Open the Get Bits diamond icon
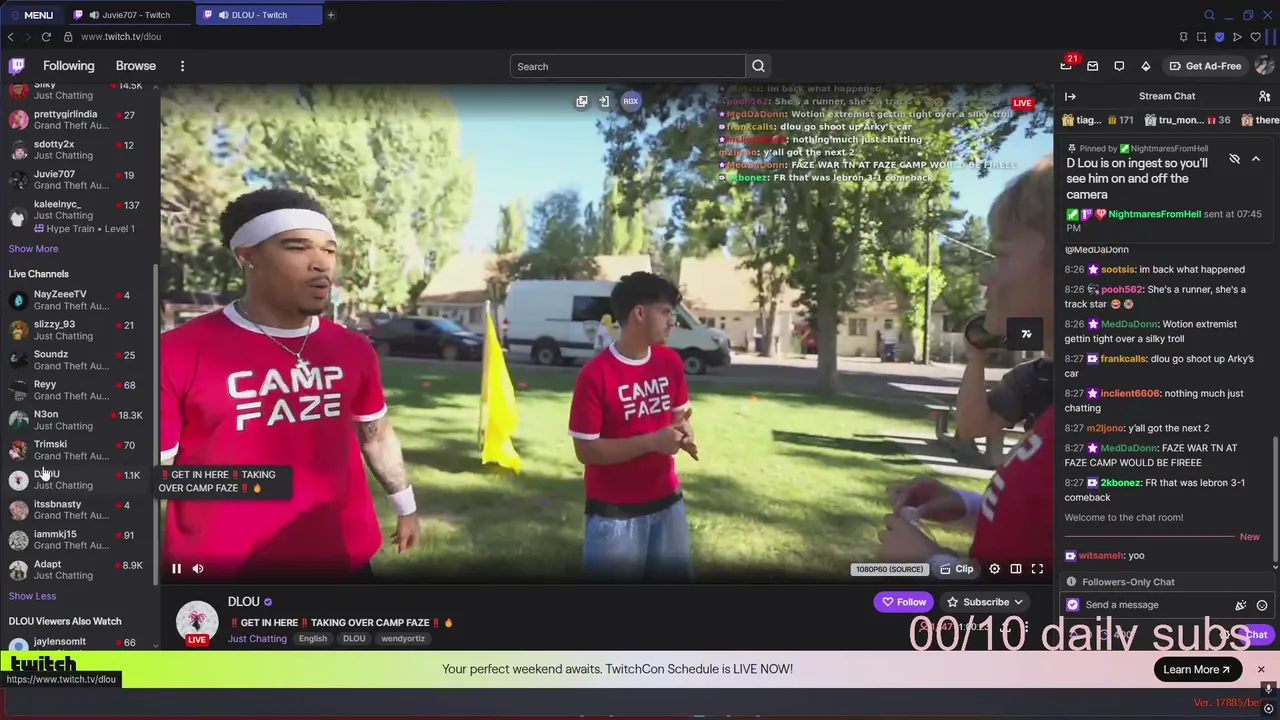The width and height of the screenshot is (1280, 720). tap(1145, 66)
